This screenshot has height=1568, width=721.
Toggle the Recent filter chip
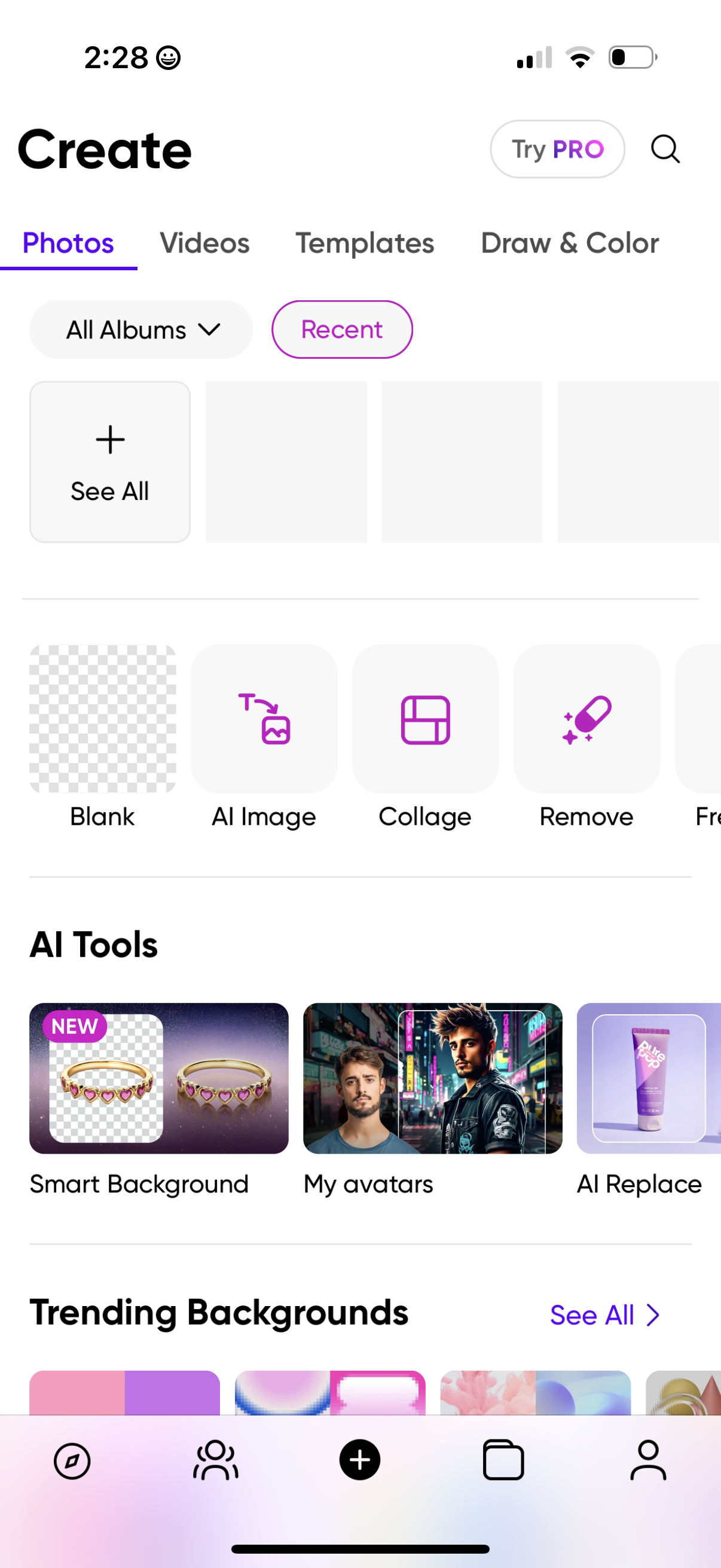coord(342,330)
